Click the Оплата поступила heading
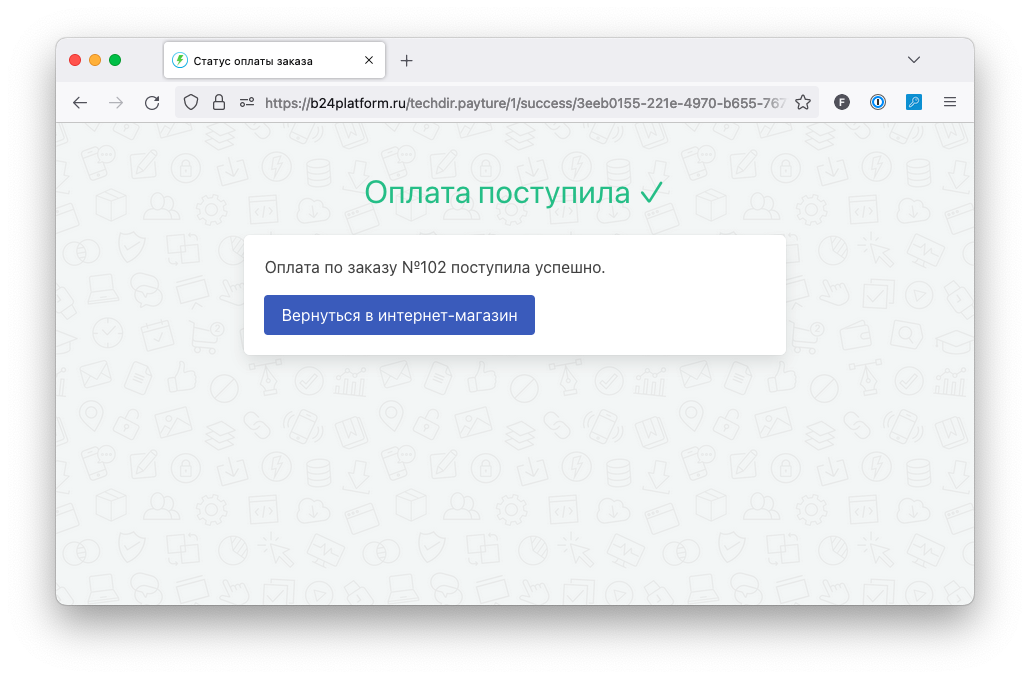1030x679 pixels. tap(514, 193)
